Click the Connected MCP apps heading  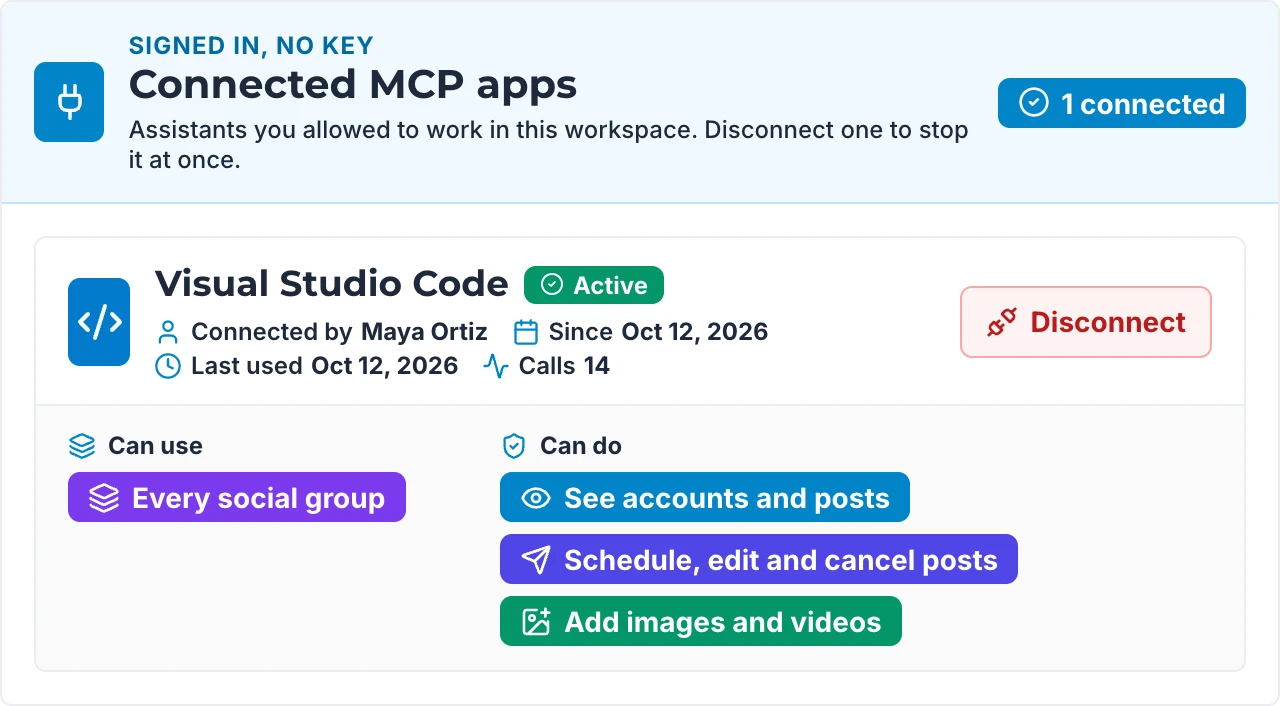[x=353, y=85]
